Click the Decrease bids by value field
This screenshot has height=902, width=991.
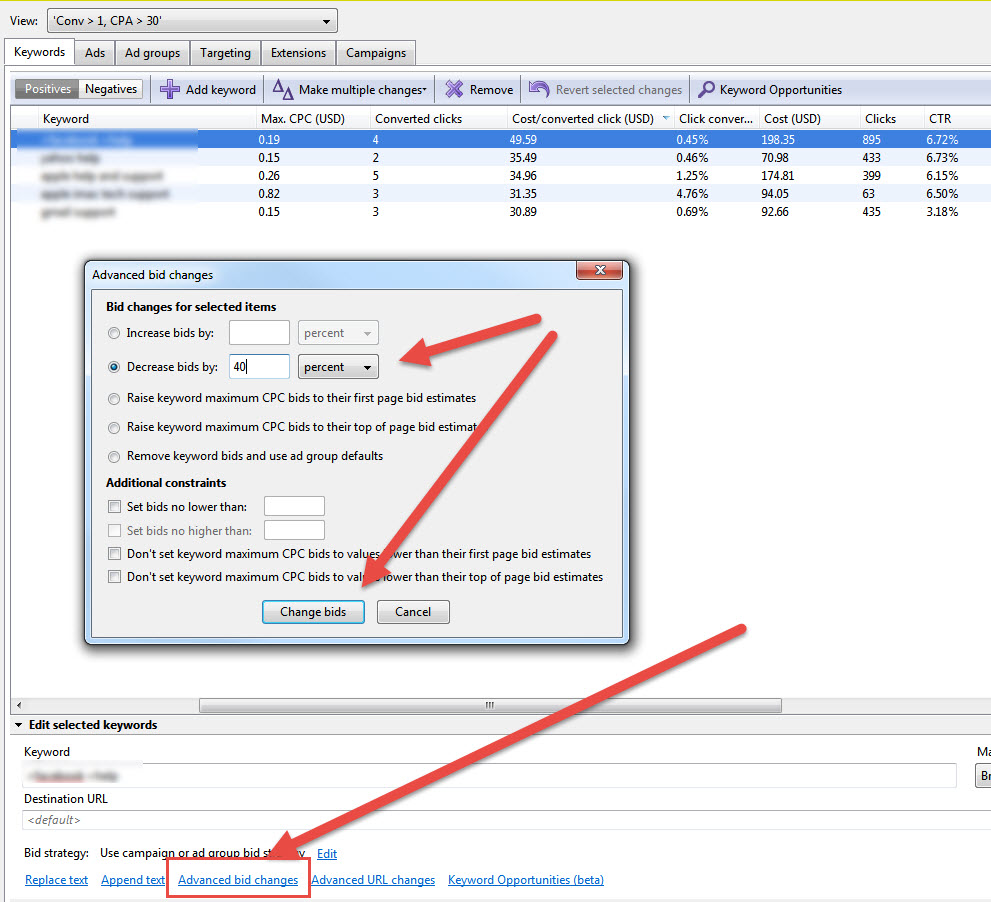(x=259, y=367)
